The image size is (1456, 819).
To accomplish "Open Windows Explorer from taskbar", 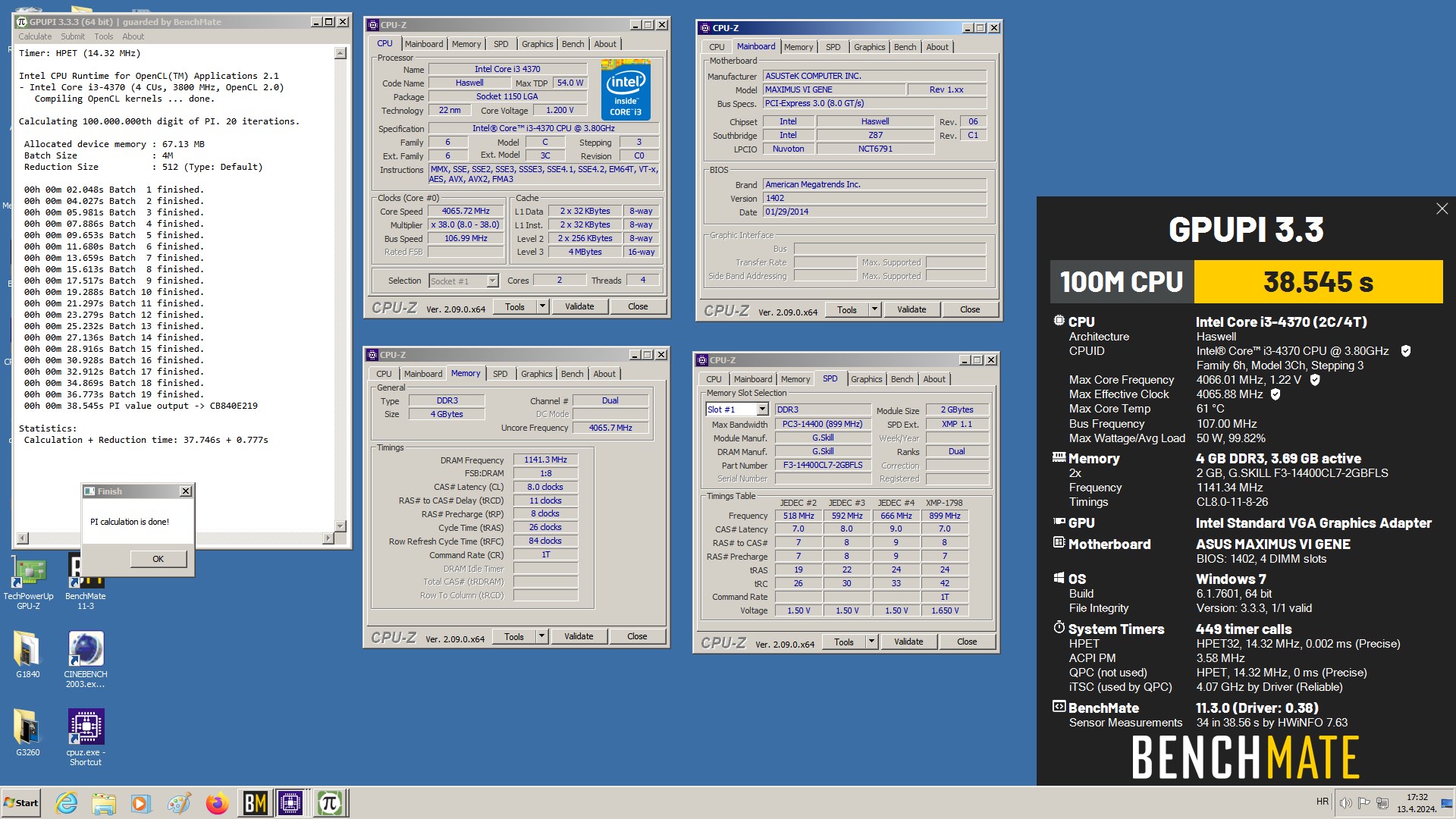I will pyautogui.click(x=104, y=803).
